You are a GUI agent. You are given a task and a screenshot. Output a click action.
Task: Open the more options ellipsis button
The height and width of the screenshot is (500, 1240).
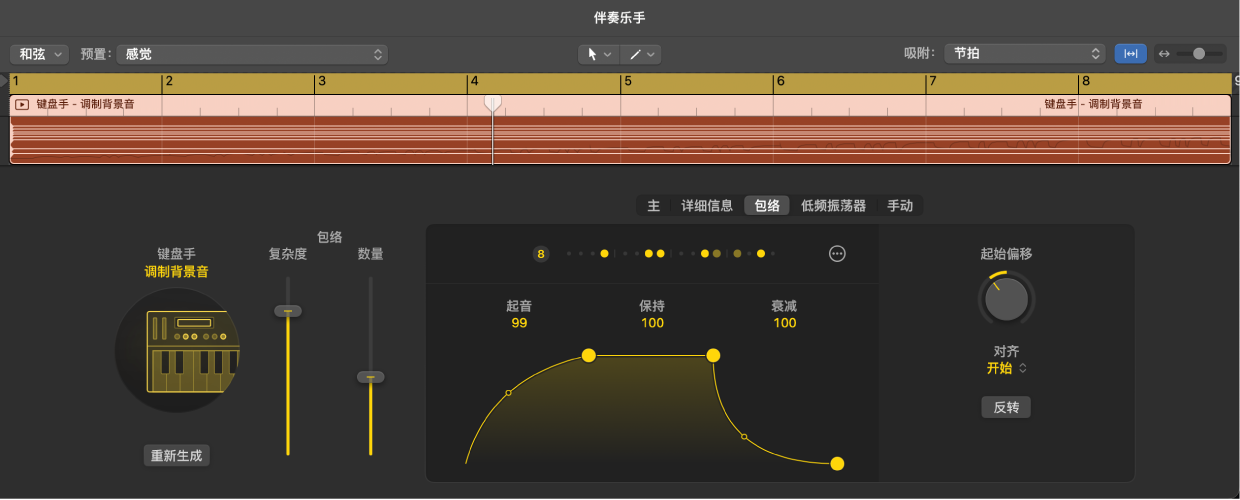pos(838,254)
